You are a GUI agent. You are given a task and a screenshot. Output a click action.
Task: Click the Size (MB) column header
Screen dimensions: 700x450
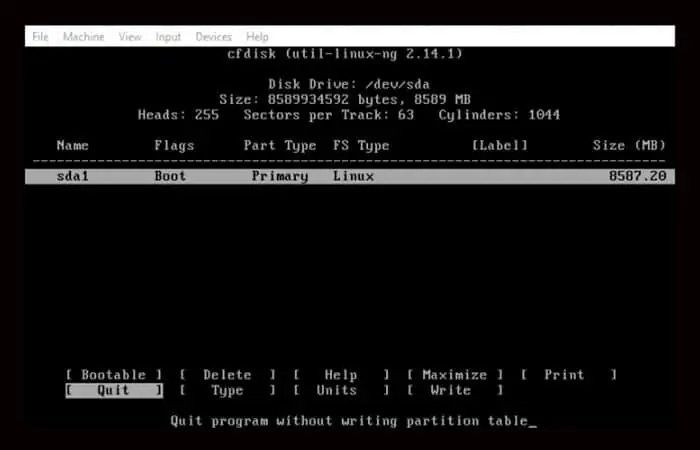point(629,146)
